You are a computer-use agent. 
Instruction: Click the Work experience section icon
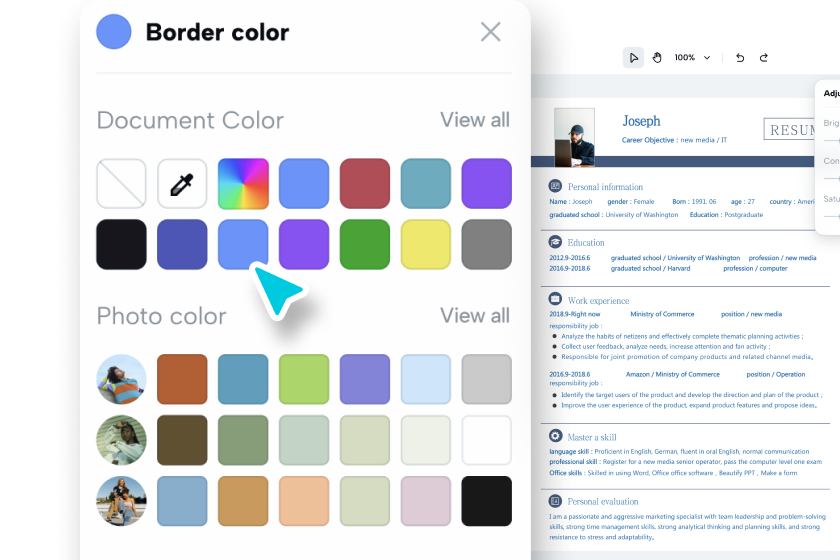tap(555, 299)
